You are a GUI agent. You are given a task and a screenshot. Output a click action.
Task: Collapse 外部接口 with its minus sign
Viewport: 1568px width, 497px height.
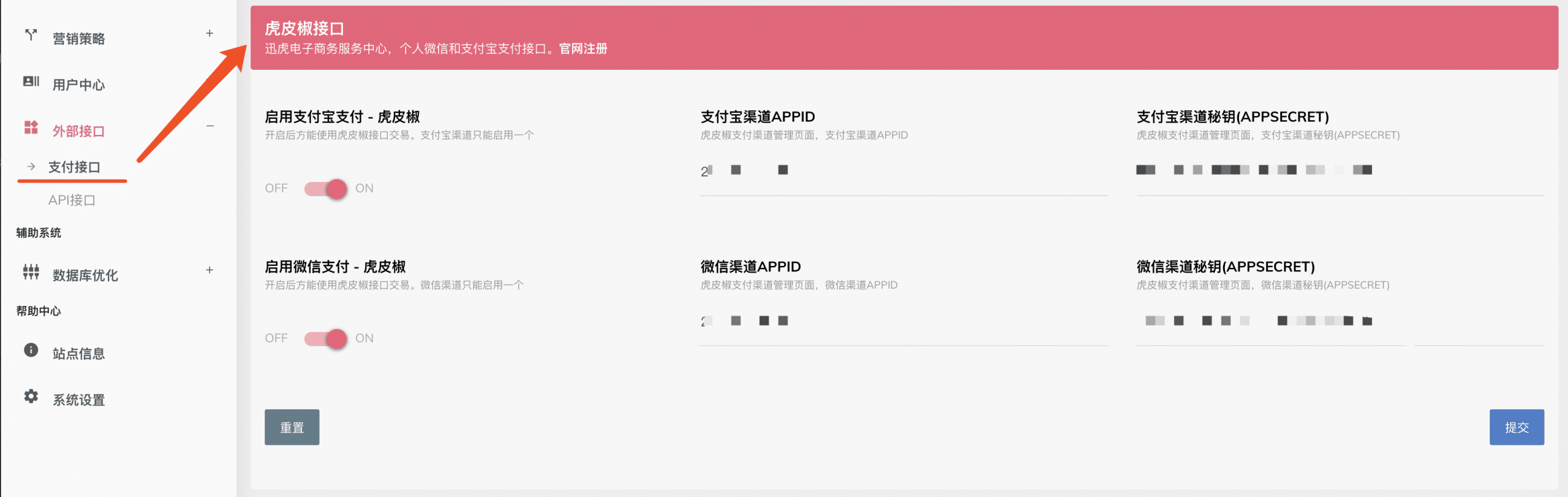(x=210, y=126)
